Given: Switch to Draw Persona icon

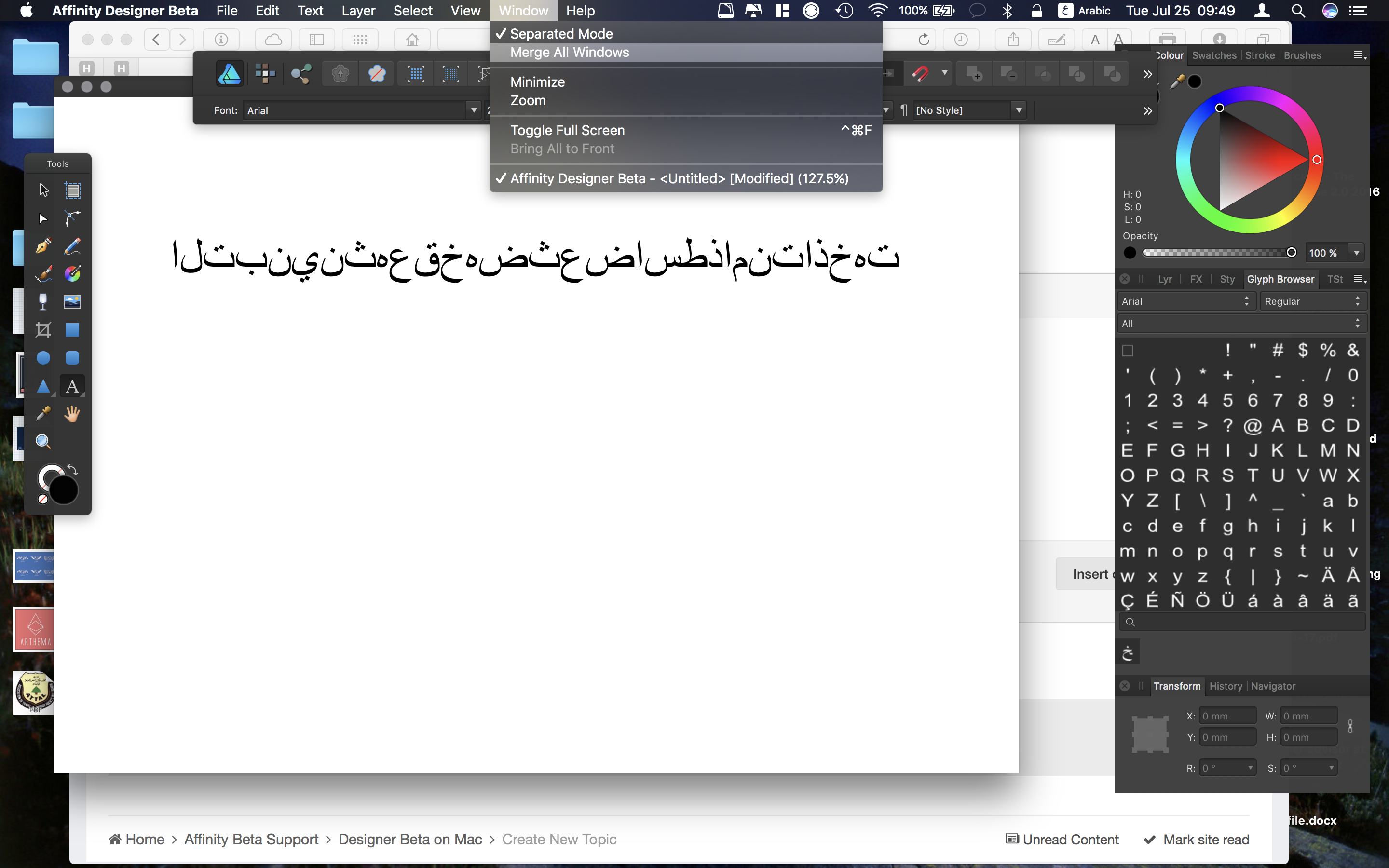Looking at the screenshot, I should click(230, 74).
